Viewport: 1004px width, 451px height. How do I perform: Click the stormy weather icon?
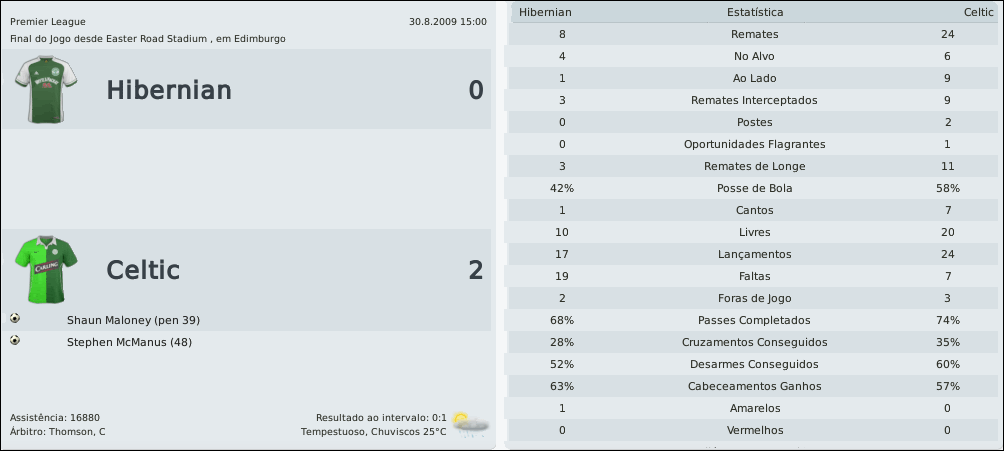[x=469, y=422]
